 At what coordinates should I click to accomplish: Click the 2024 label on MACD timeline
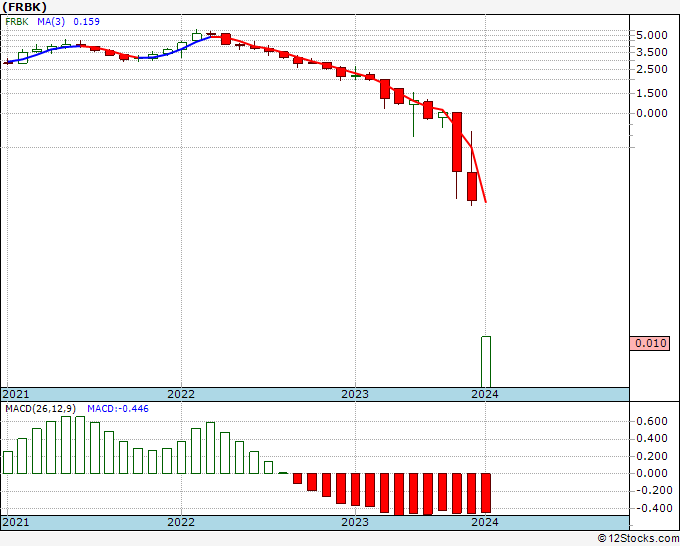(485, 522)
